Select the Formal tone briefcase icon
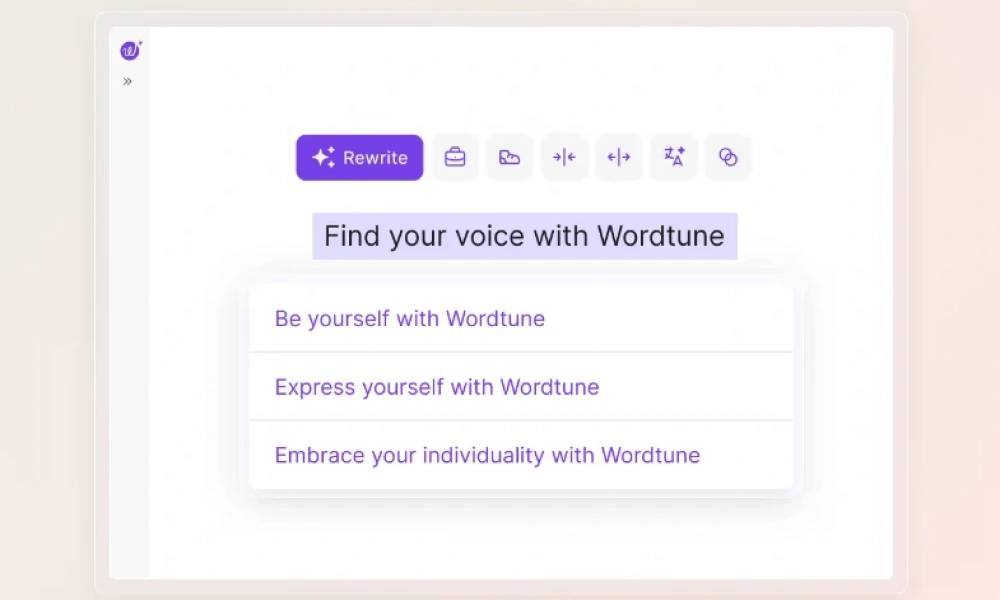The width and height of the screenshot is (1000, 600). (455, 157)
